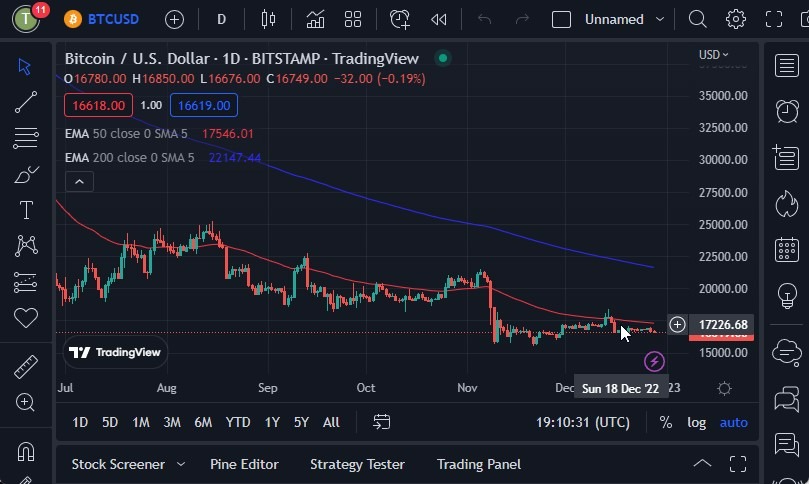Toggle auto scale
This screenshot has height=484, width=809.
pos(734,423)
